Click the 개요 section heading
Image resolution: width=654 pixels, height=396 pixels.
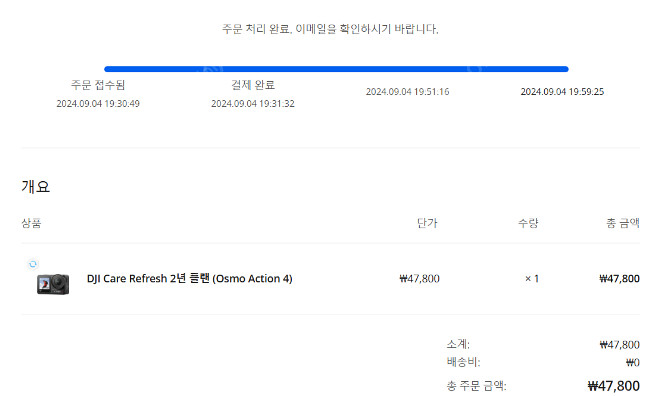[x=35, y=187]
